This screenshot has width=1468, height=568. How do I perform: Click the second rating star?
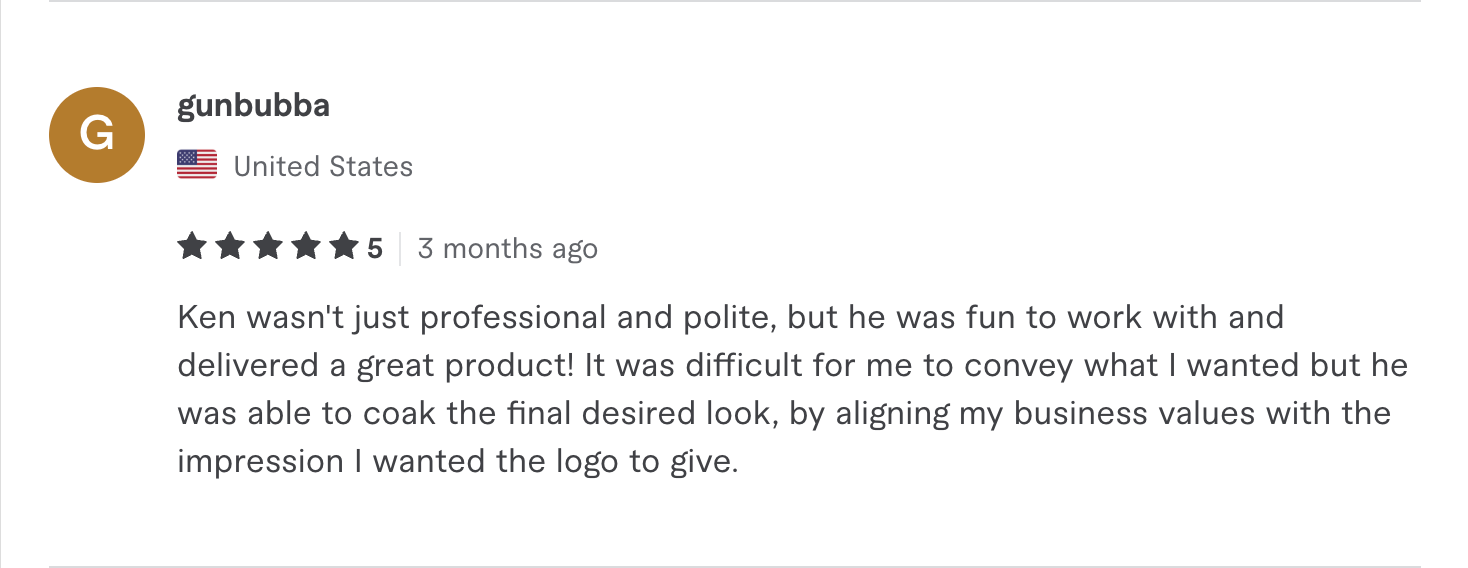(x=230, y=247)
